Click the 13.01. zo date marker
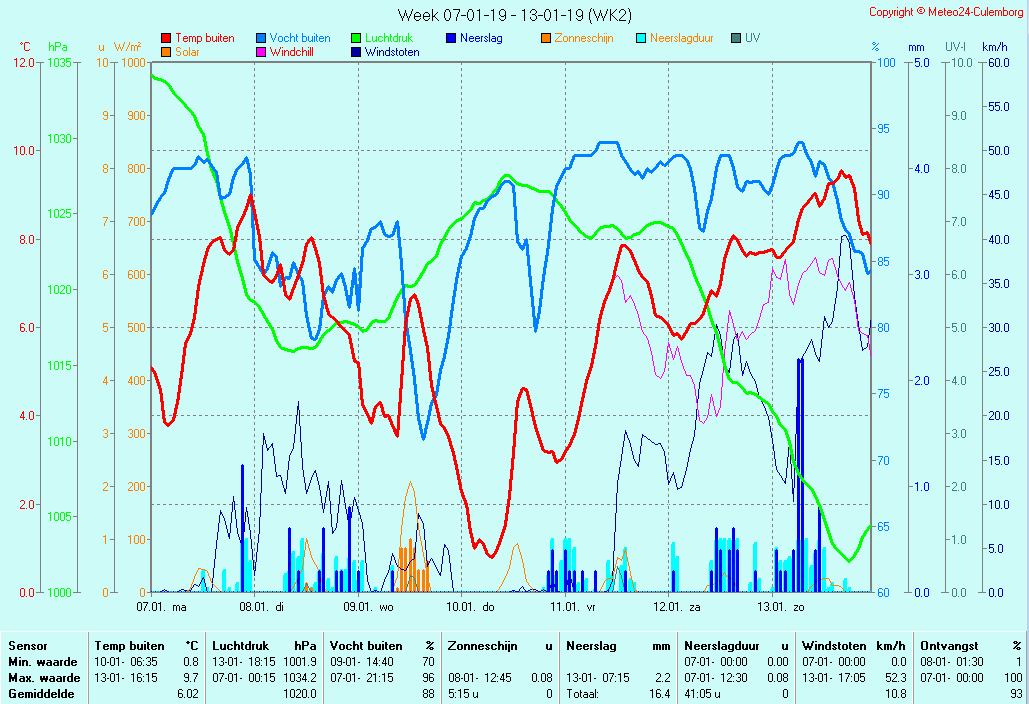 click(x=781, y=607)
